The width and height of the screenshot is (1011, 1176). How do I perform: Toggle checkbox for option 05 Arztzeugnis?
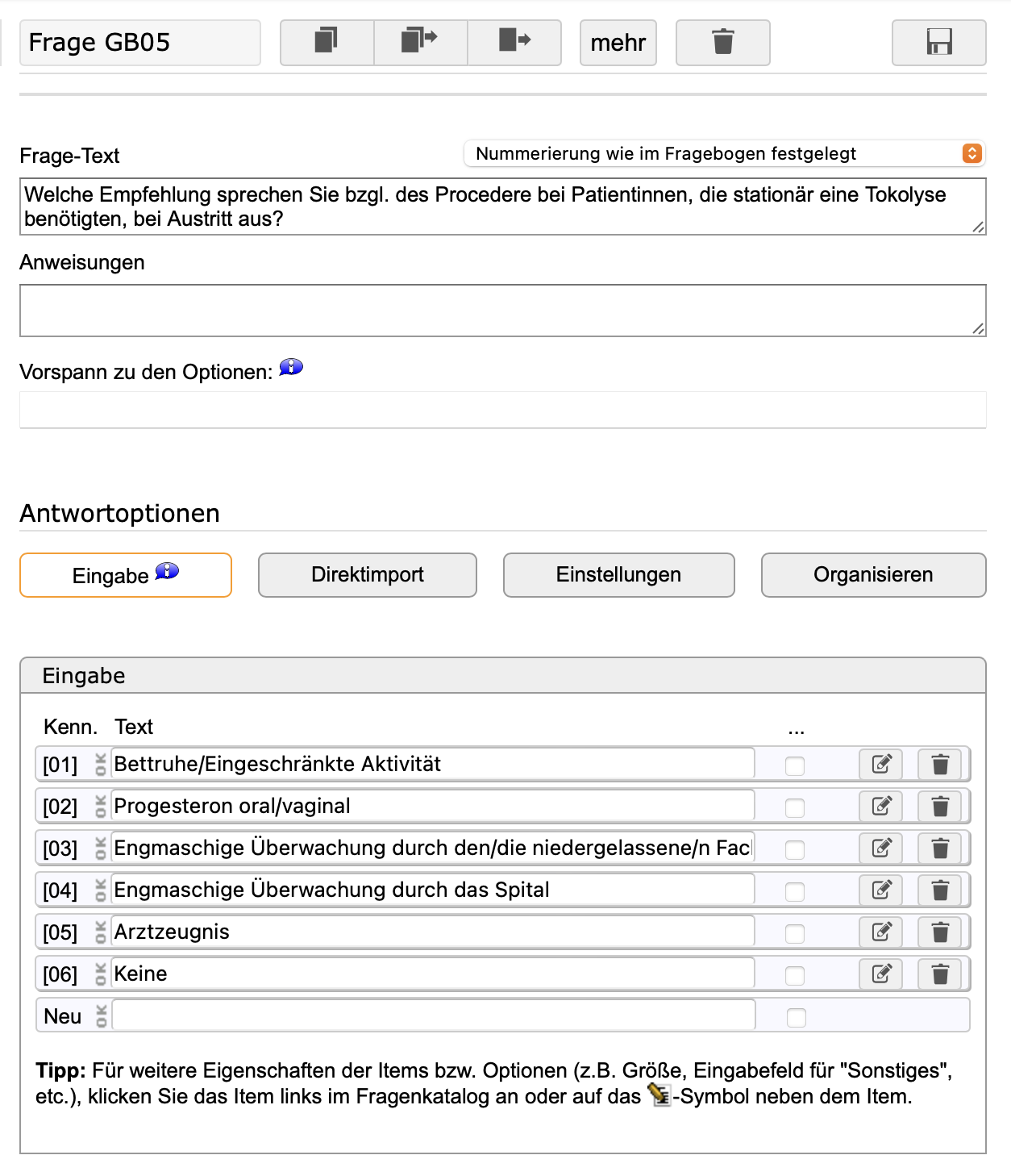(x=795, y=933)
